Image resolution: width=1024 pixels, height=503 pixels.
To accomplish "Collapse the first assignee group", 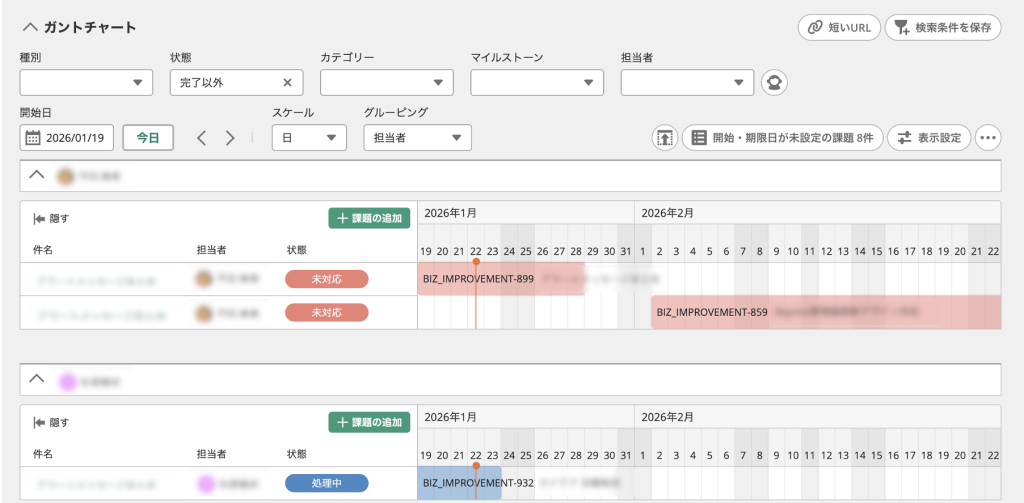I will click(x=37, y=175).
